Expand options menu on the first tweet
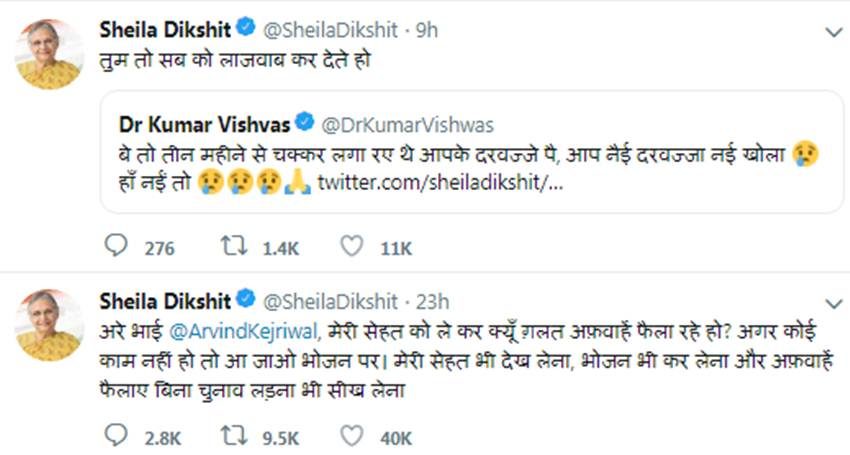 click(x=832, y=32)
